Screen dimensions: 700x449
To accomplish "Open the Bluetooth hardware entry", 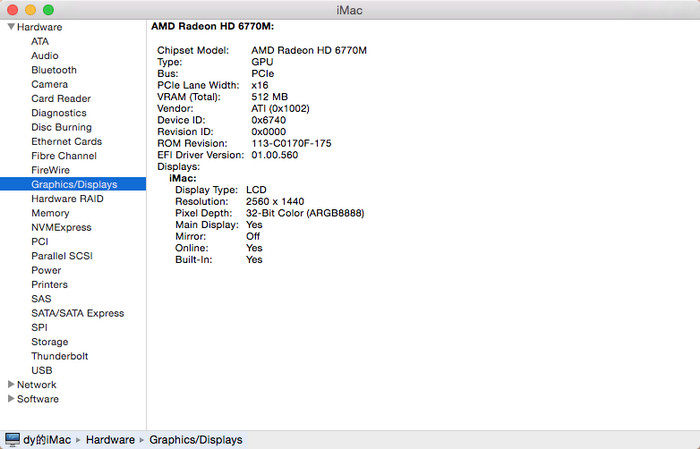I will 54,70.
